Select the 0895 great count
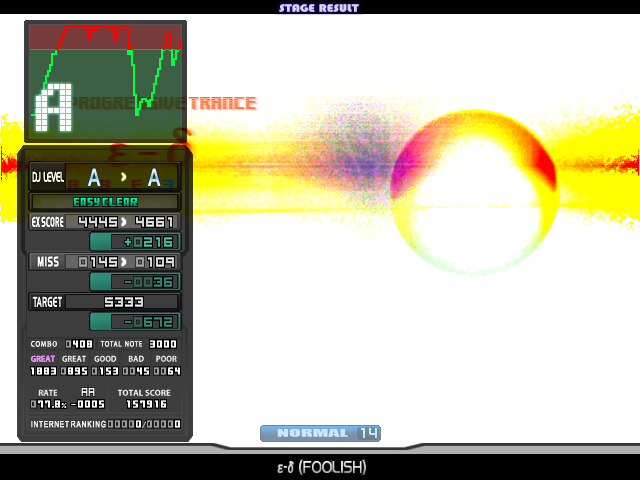640x480 pixels. 74,371
